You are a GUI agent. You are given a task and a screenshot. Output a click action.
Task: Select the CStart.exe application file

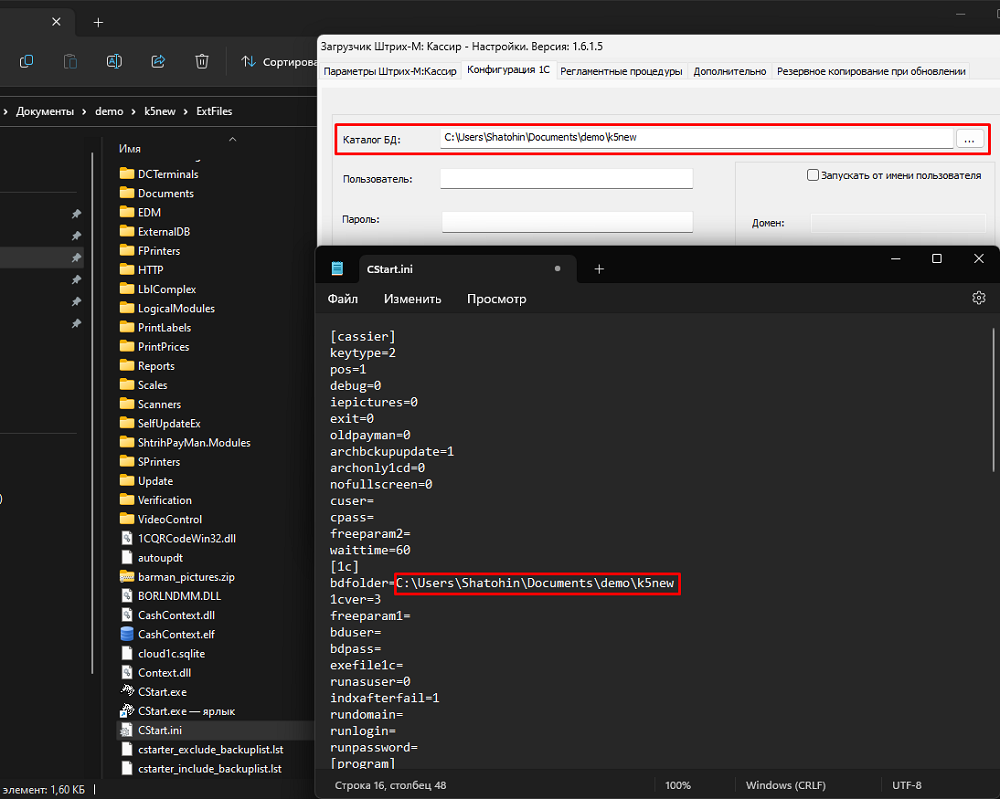click(153, 691)
